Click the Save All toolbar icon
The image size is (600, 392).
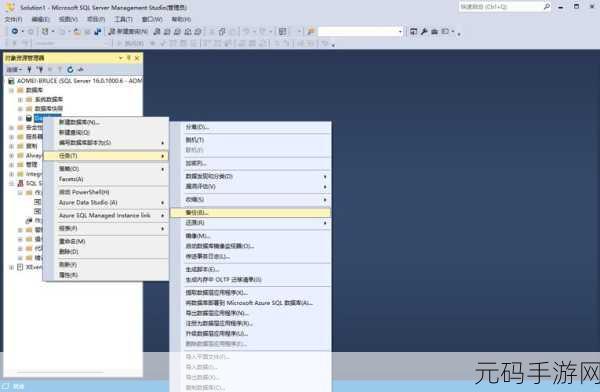(98, 31)
